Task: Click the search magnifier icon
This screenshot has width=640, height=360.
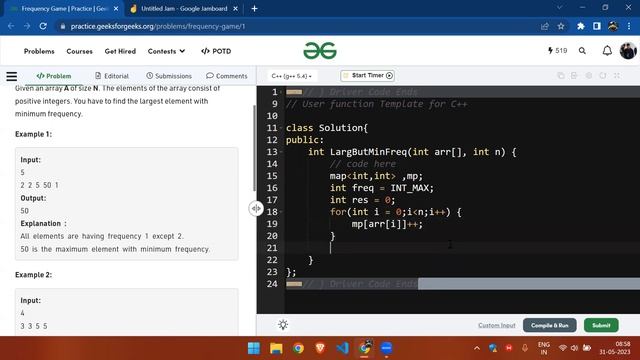Action: coord(582,51)
